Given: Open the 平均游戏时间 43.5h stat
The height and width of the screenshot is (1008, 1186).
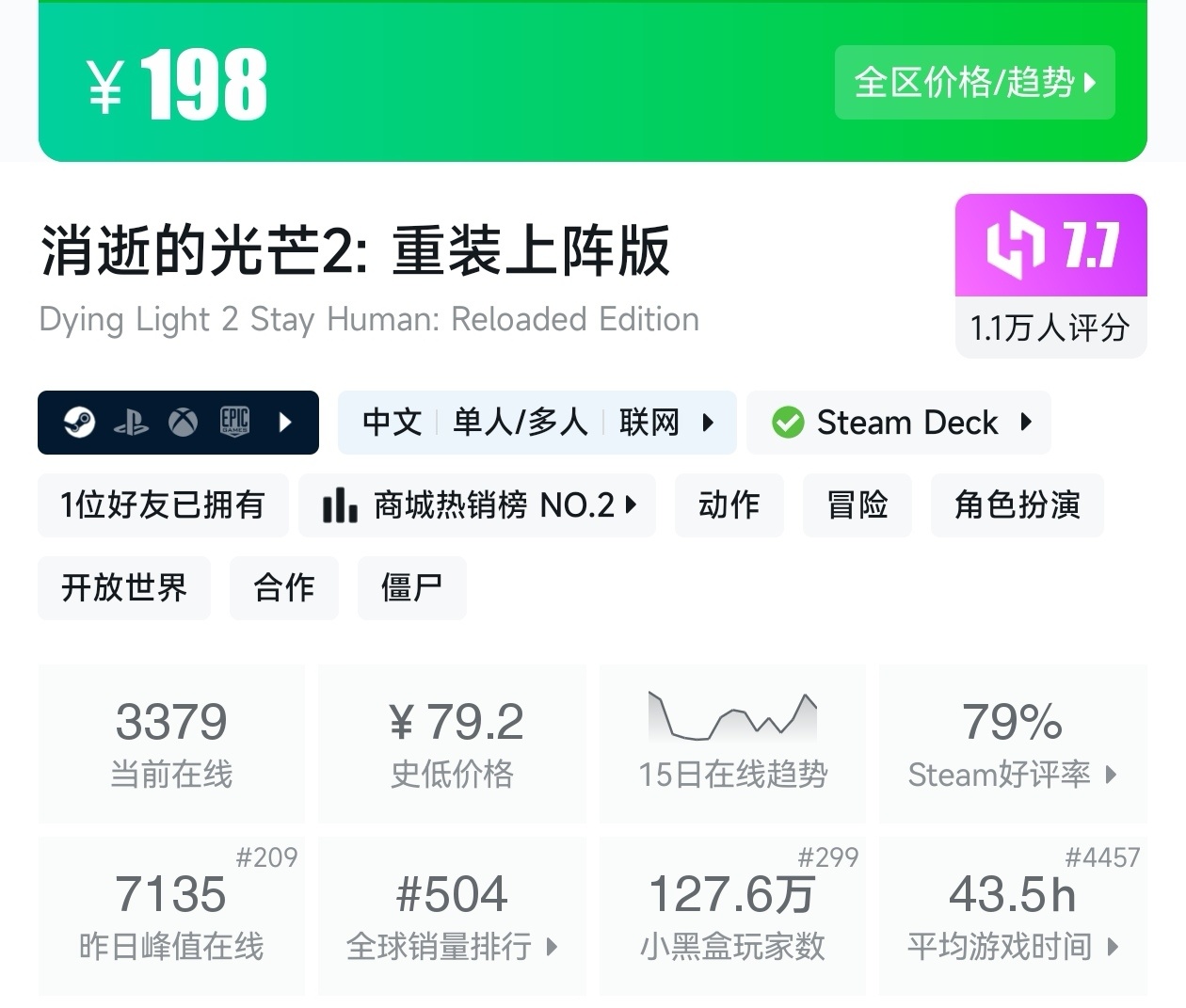Looking at the screenshot, I should click(1012, 915).
